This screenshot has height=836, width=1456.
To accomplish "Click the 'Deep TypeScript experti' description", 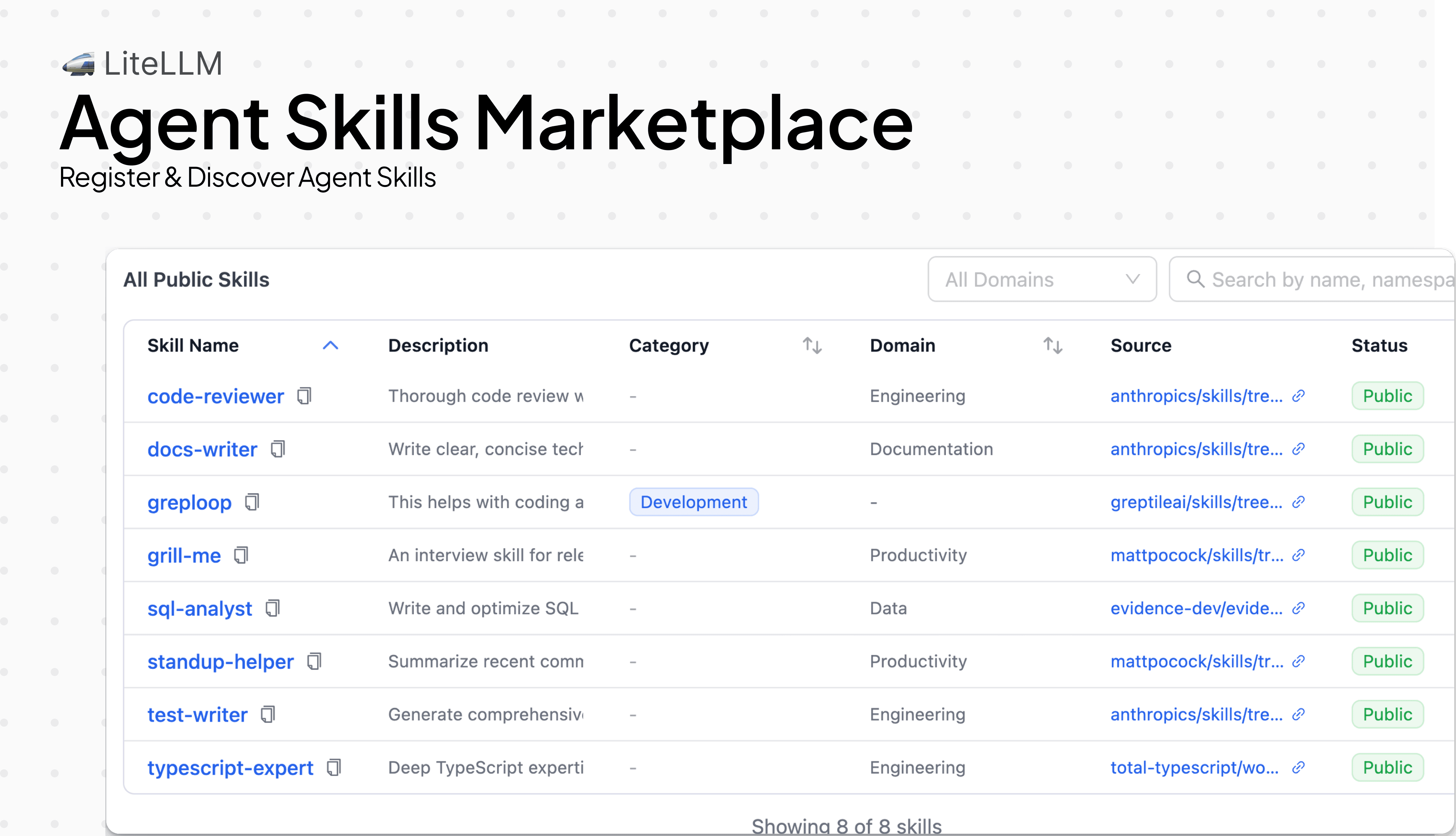I will (486, 768).
